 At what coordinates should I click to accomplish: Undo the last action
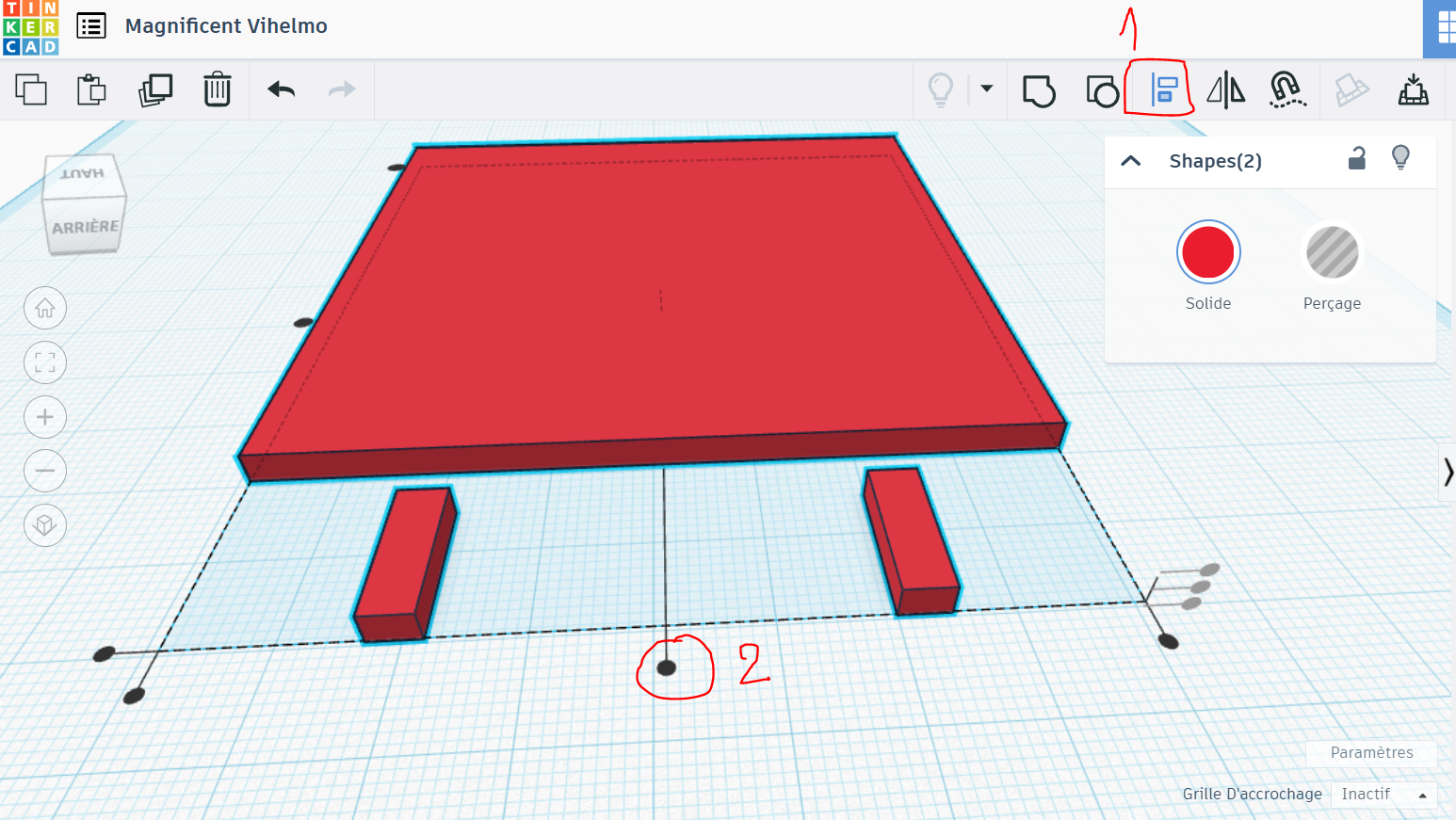(282, 89)
